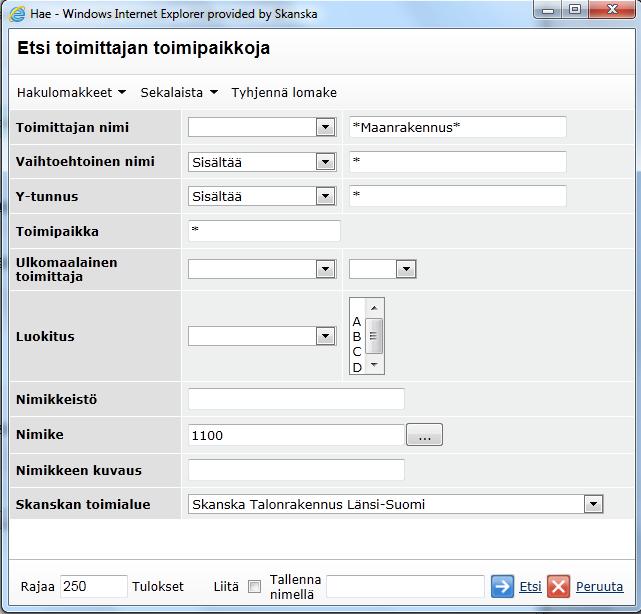Click the Nimike browse button with ellipsis
This screenshot has width=641, height=614.
click(x=424, y=435)
